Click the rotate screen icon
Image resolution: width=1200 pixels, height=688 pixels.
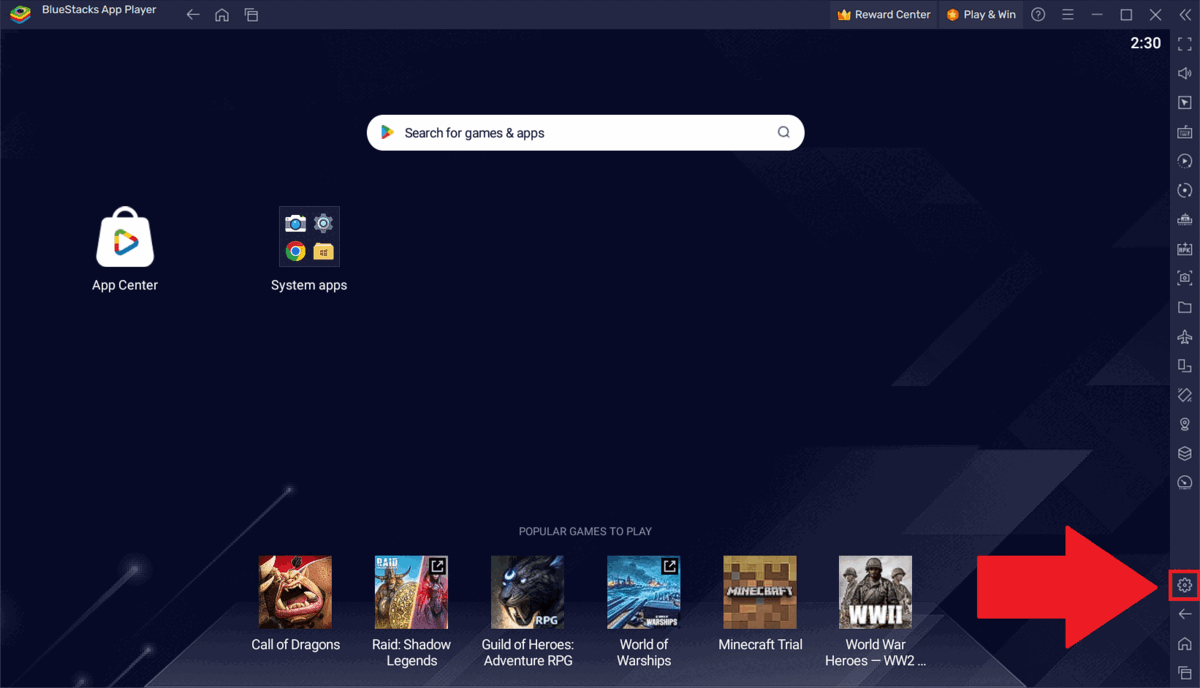point(1185,366)
